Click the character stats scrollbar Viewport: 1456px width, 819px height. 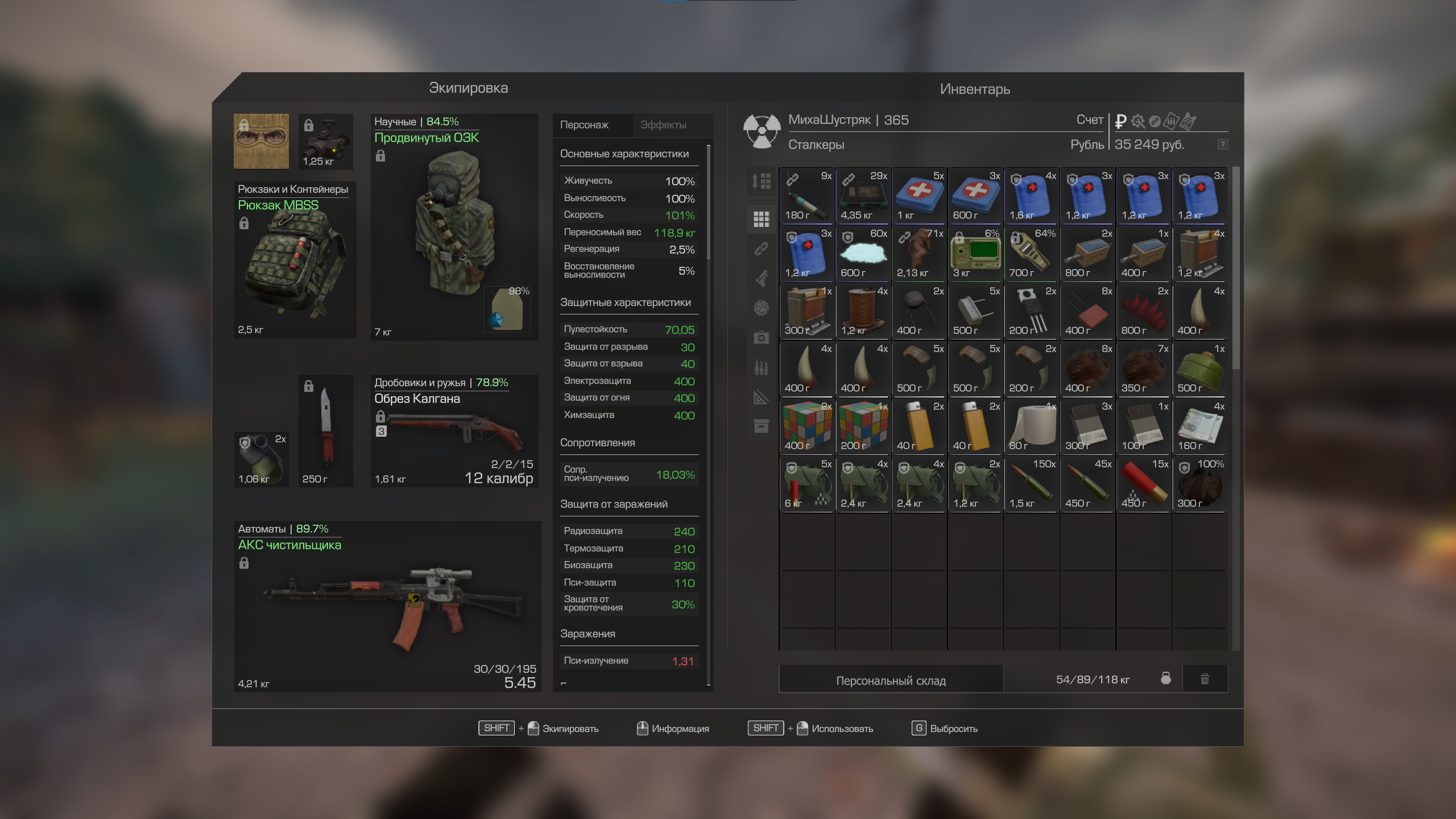[x=709, y=202]
